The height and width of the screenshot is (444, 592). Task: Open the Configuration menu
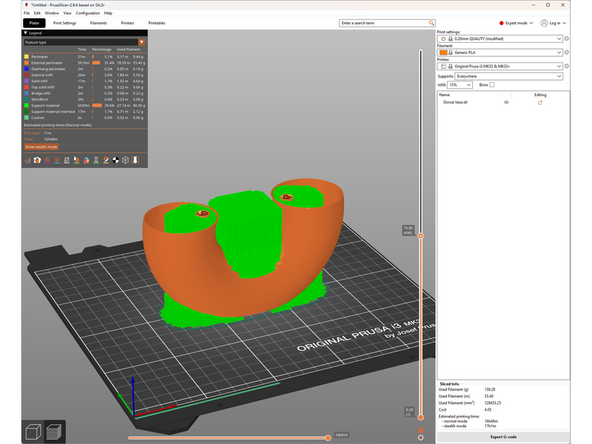88,13
